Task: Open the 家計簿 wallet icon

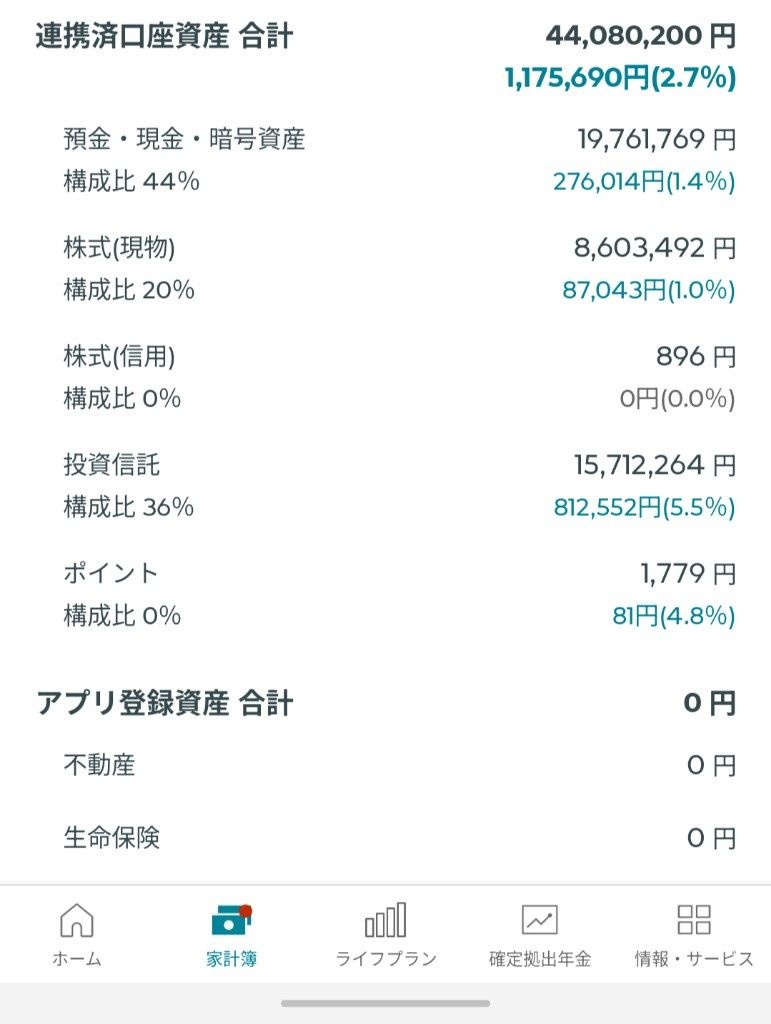Action: point(231,919)
